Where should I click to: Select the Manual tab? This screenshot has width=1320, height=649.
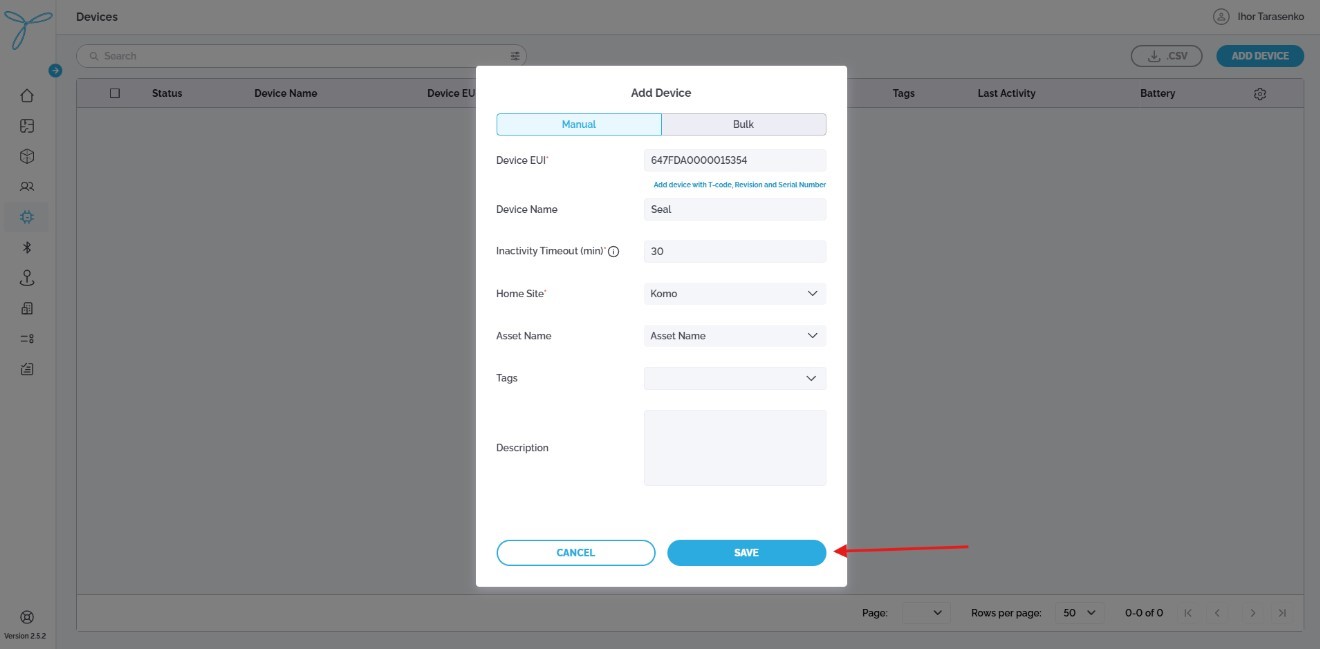(x=579, y=124)
